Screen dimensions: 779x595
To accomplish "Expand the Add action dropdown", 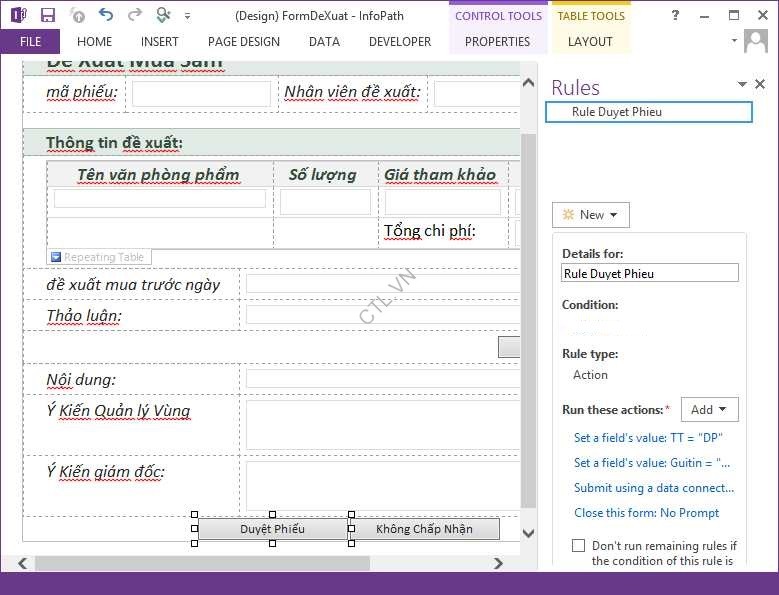I will tap(709, 409).
